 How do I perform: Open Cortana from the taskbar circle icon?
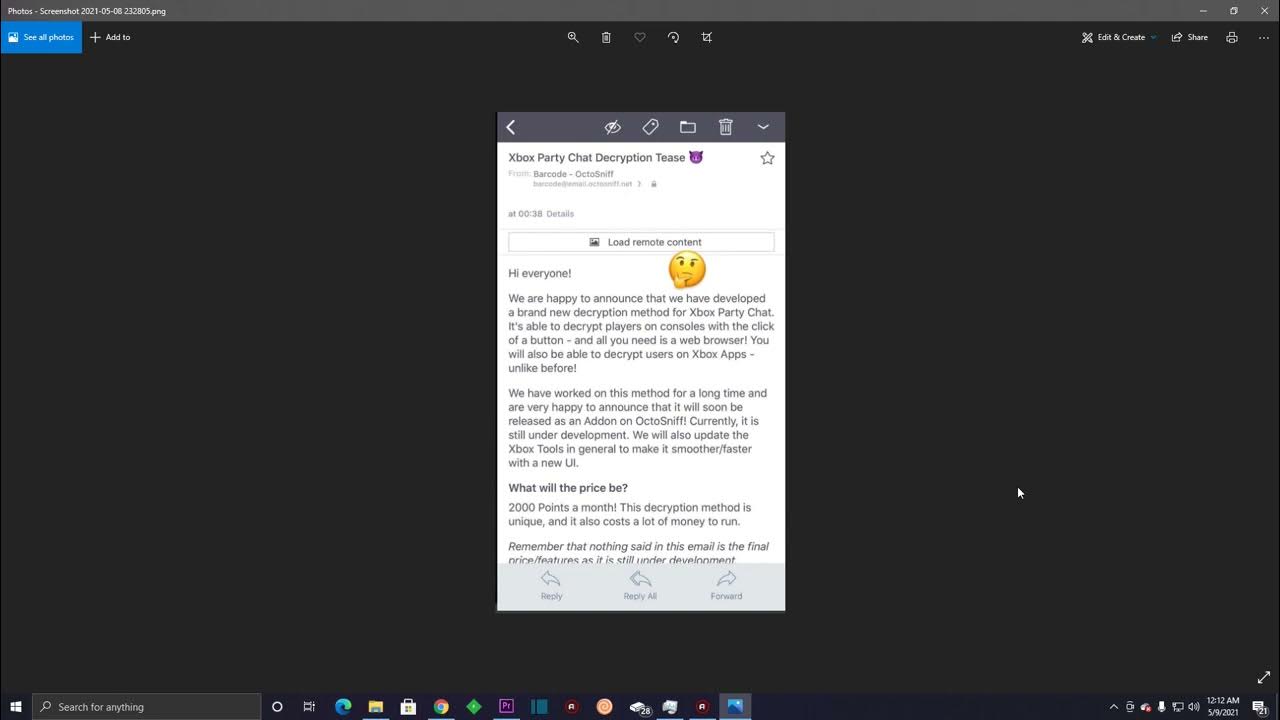click(277, 706)
